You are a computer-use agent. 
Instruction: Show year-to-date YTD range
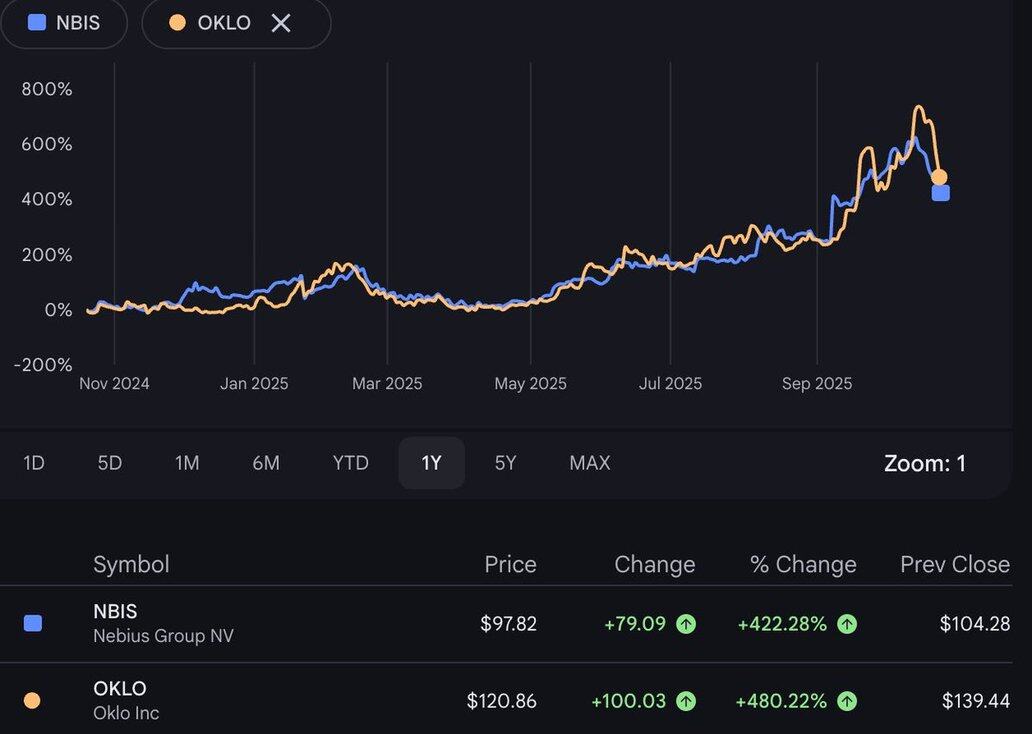[x=351, y=463]
